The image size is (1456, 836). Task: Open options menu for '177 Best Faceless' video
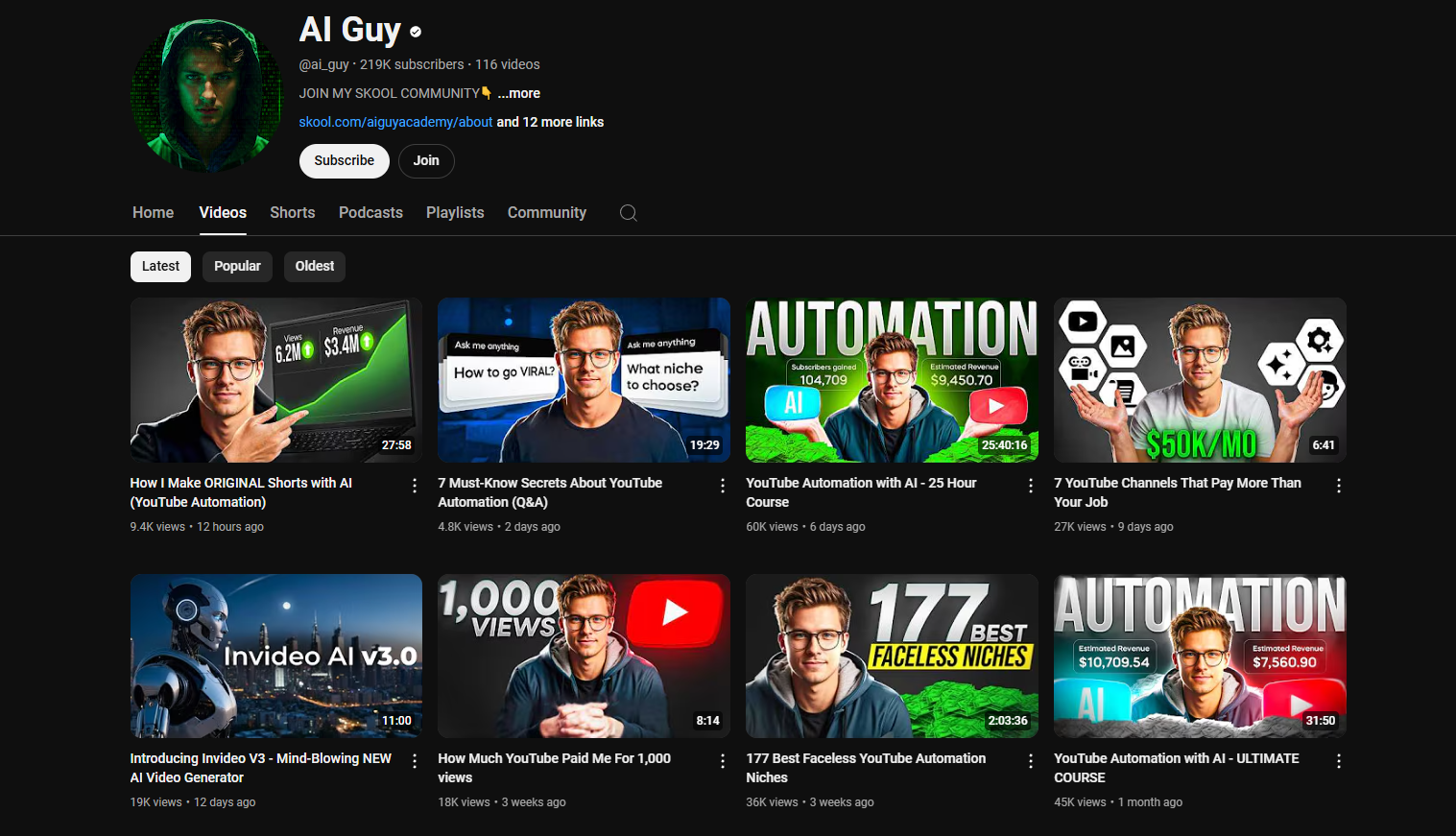(1031, 761)
